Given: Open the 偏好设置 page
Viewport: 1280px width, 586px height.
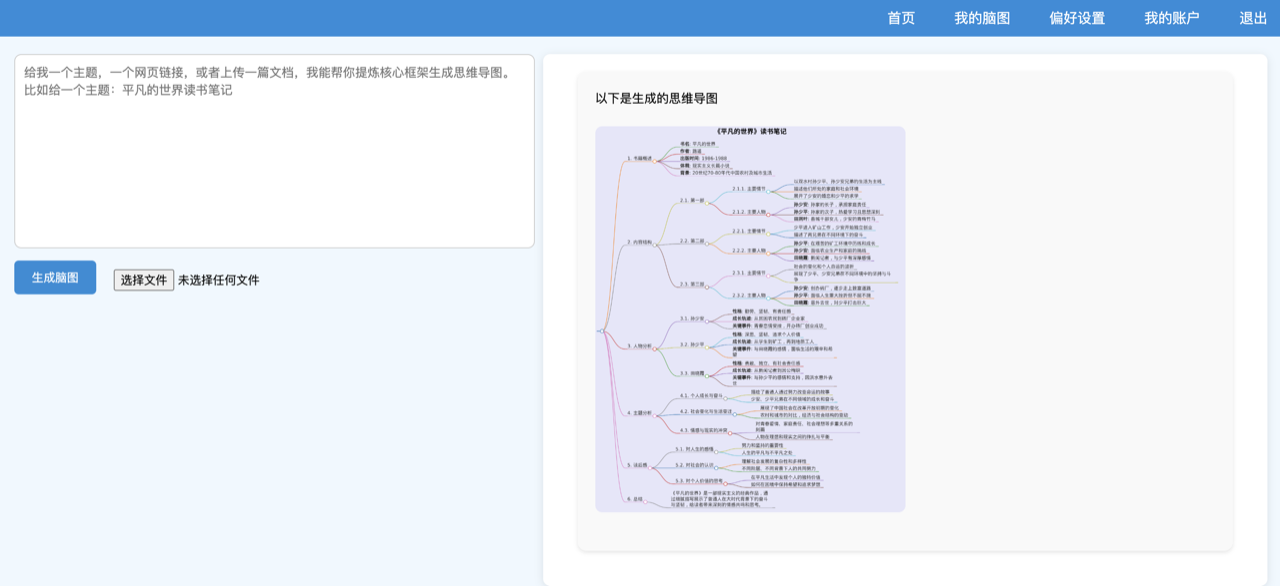Looking at the screenshot, I should tap(1077, 18).
